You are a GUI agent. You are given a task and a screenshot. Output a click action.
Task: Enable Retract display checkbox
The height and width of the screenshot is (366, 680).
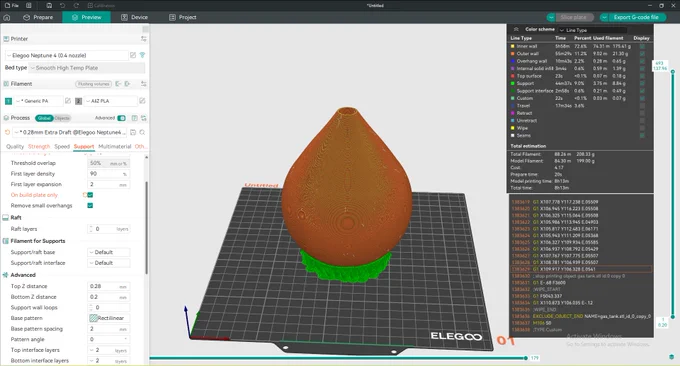click(x=642, y=113)
